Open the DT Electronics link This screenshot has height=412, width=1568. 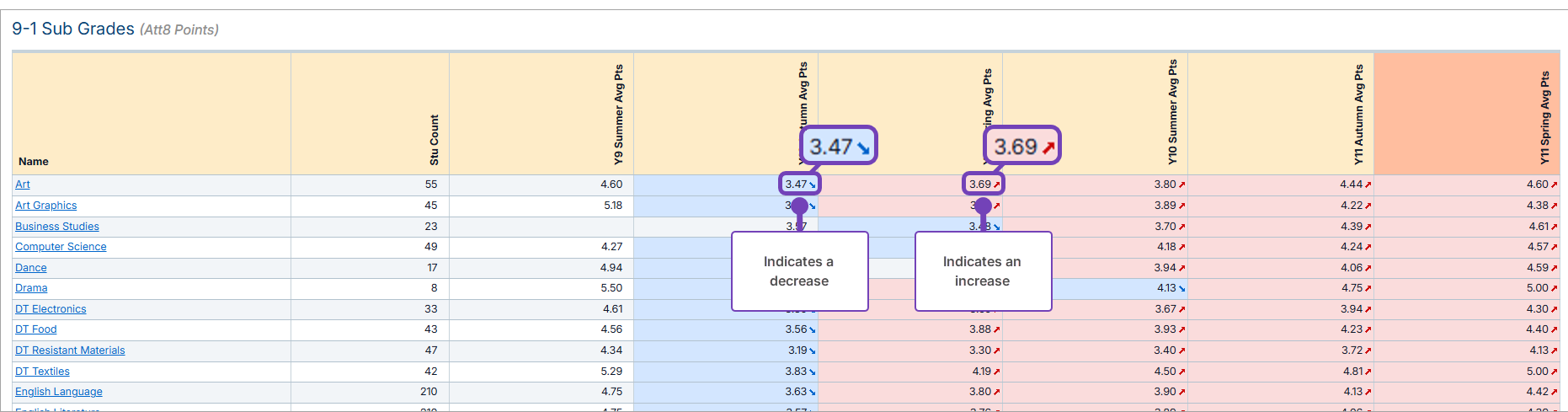pyautogui.click(x=51, y=309)
